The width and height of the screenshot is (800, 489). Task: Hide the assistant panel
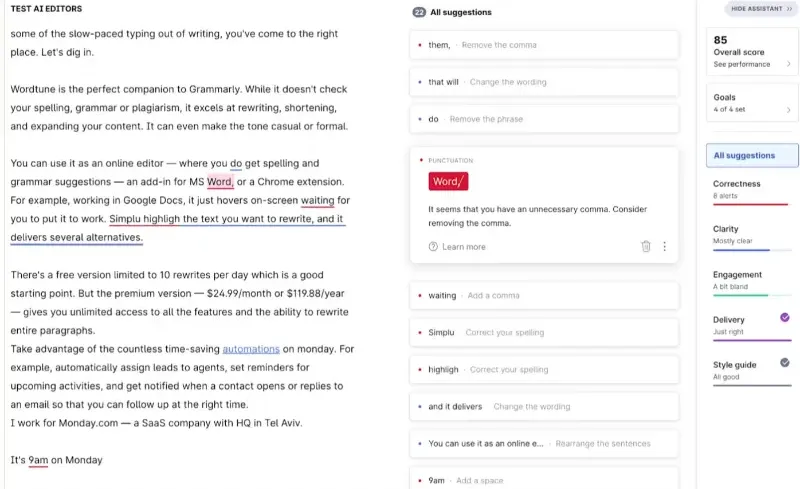tap(761, 9)
